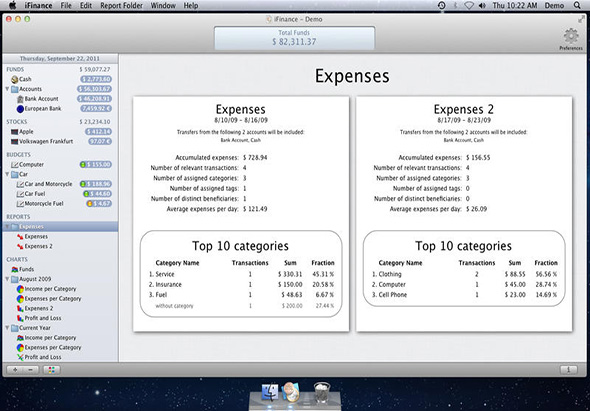Click the Car and Motorcycle budget icon

[20, 184]
